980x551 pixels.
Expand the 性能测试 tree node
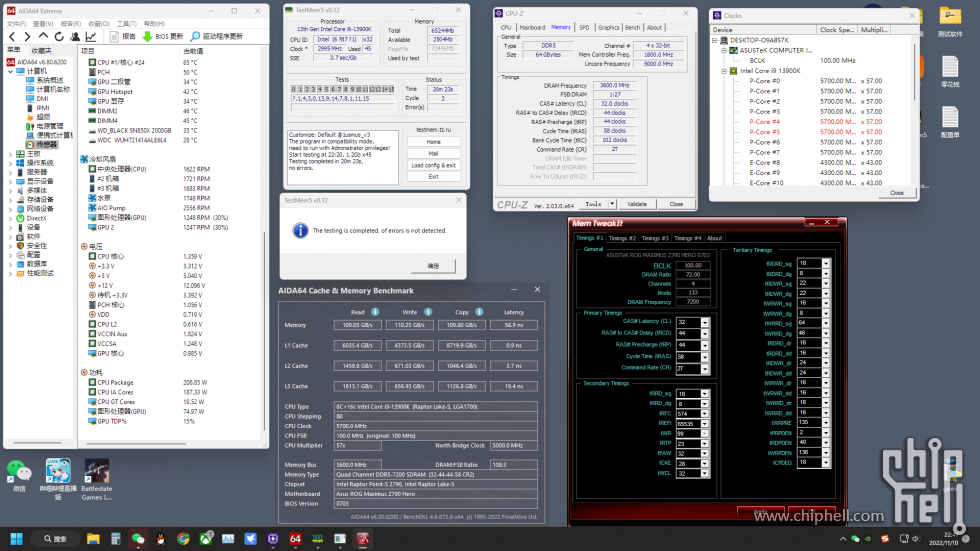11,274
